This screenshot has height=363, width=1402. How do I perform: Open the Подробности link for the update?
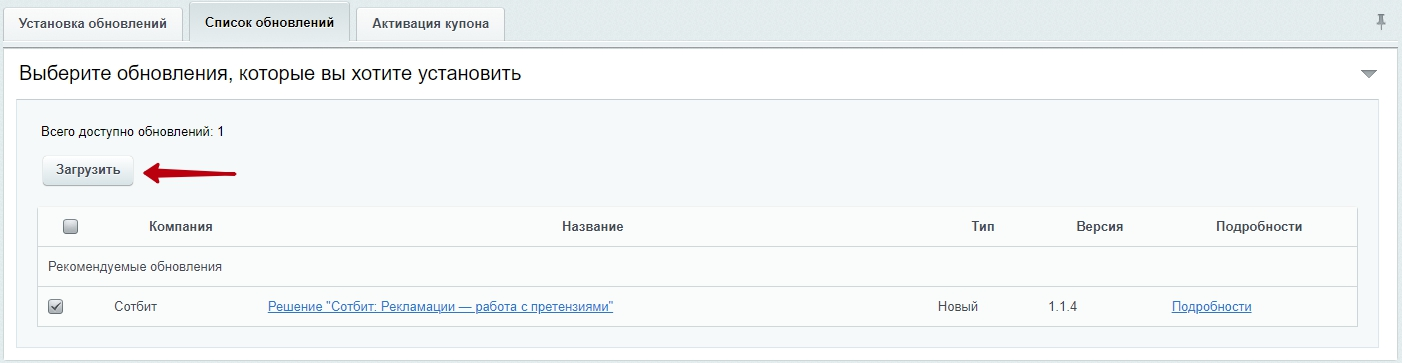[x=1211, y=307]
